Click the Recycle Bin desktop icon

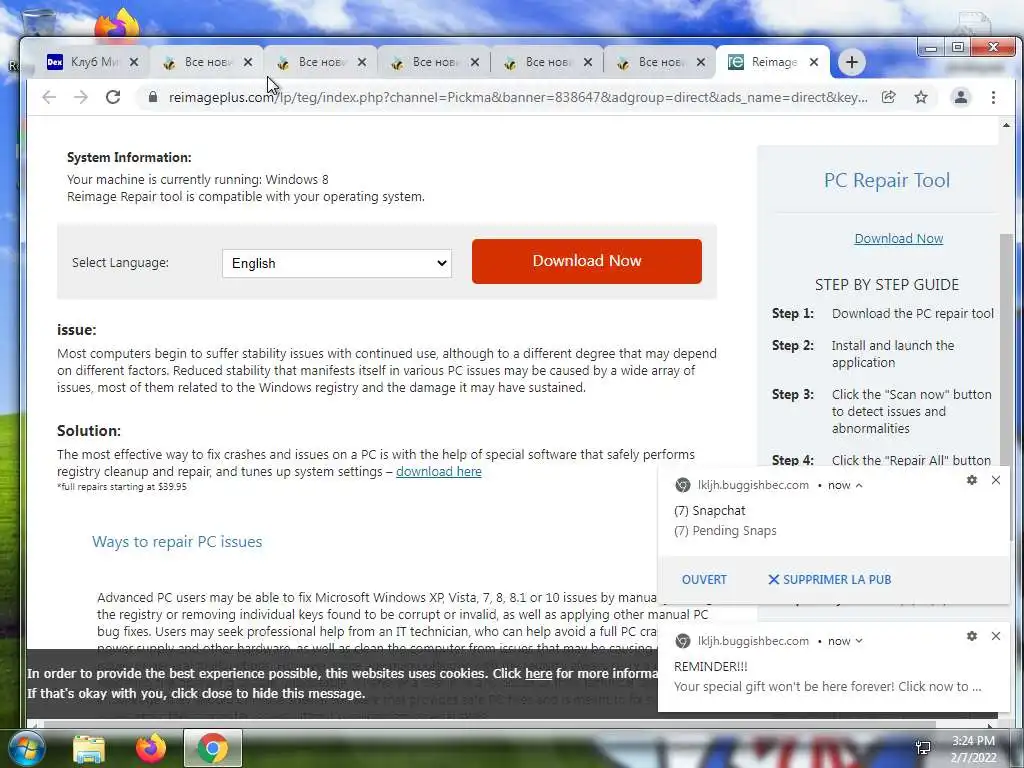pyautogui.click(x=39, y=23)
